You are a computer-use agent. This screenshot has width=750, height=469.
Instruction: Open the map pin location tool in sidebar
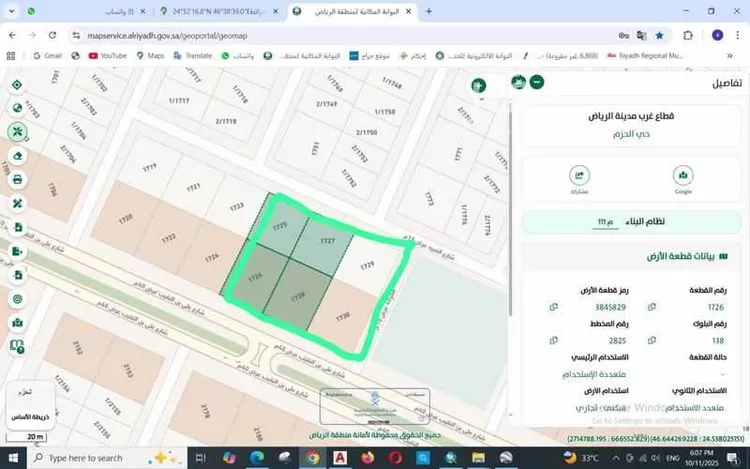click(17, 323)
